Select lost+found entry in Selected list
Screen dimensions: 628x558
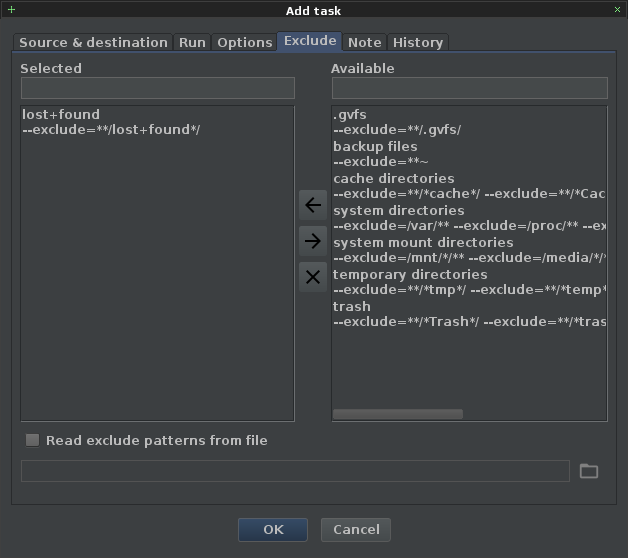tap(61, 115)
